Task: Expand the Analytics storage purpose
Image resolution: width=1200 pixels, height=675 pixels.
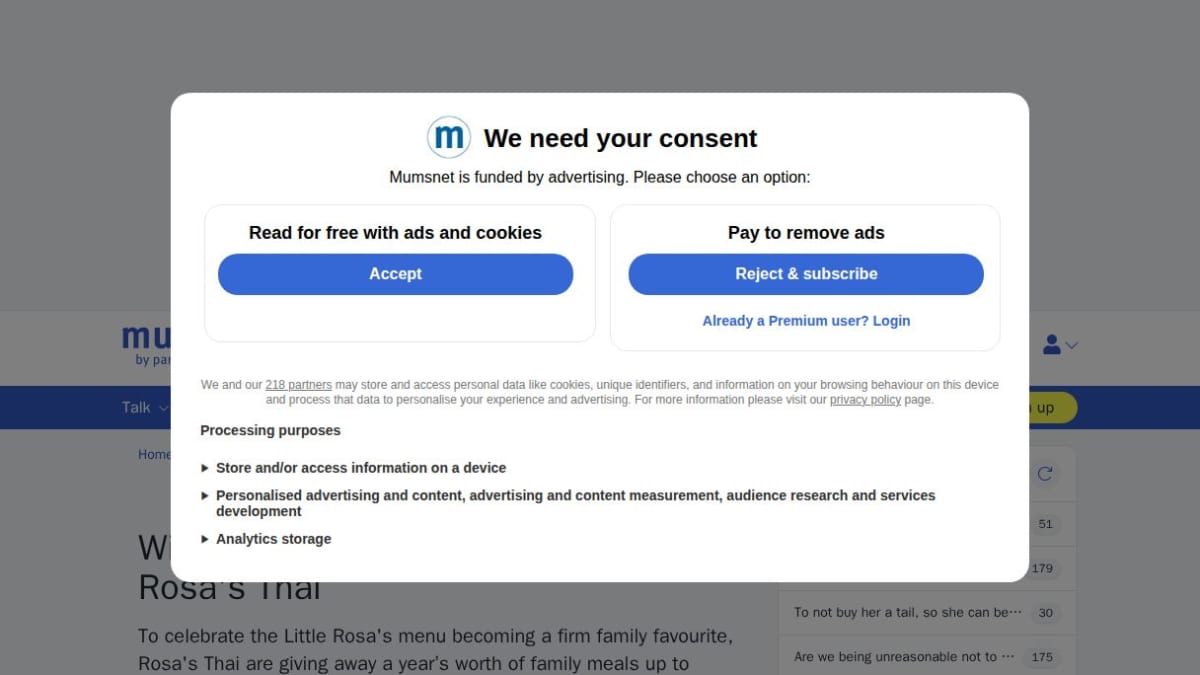Action: (265, 539)
